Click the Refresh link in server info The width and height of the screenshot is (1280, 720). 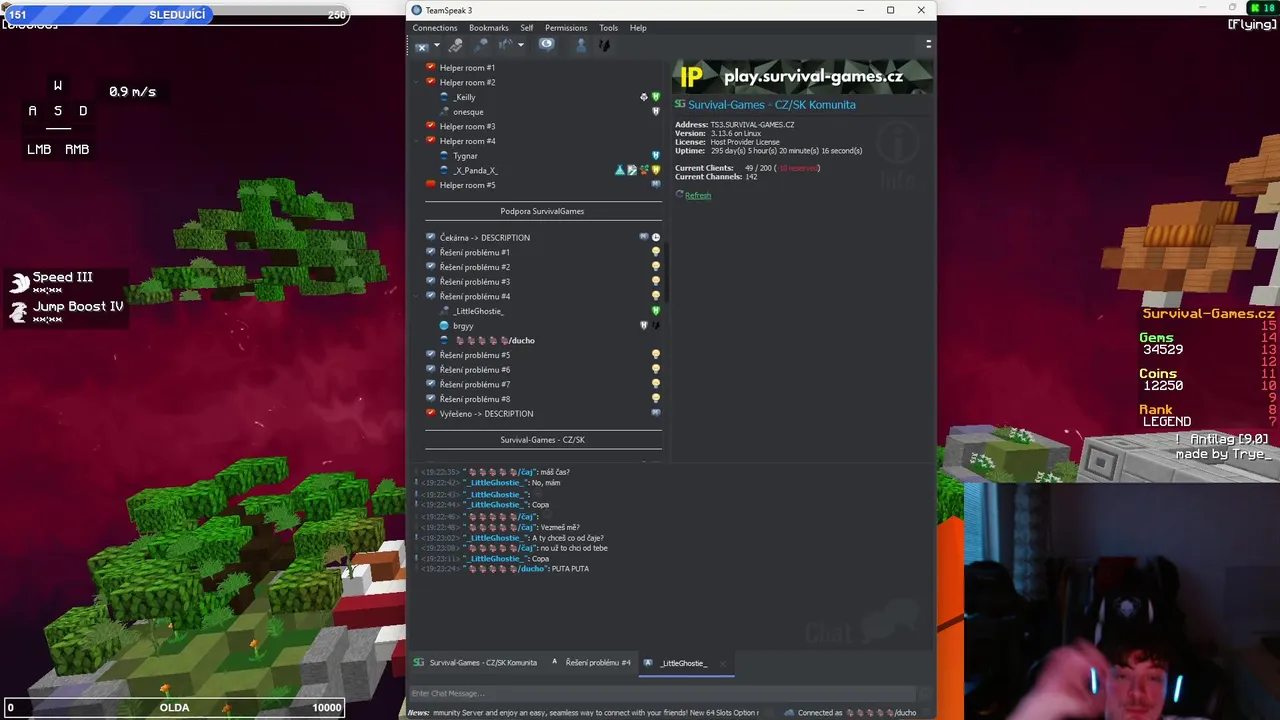coord(698,195)
